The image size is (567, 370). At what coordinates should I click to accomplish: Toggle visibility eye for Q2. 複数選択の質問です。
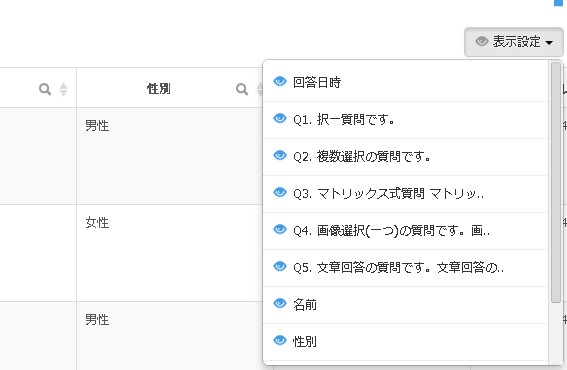(280, 156)
